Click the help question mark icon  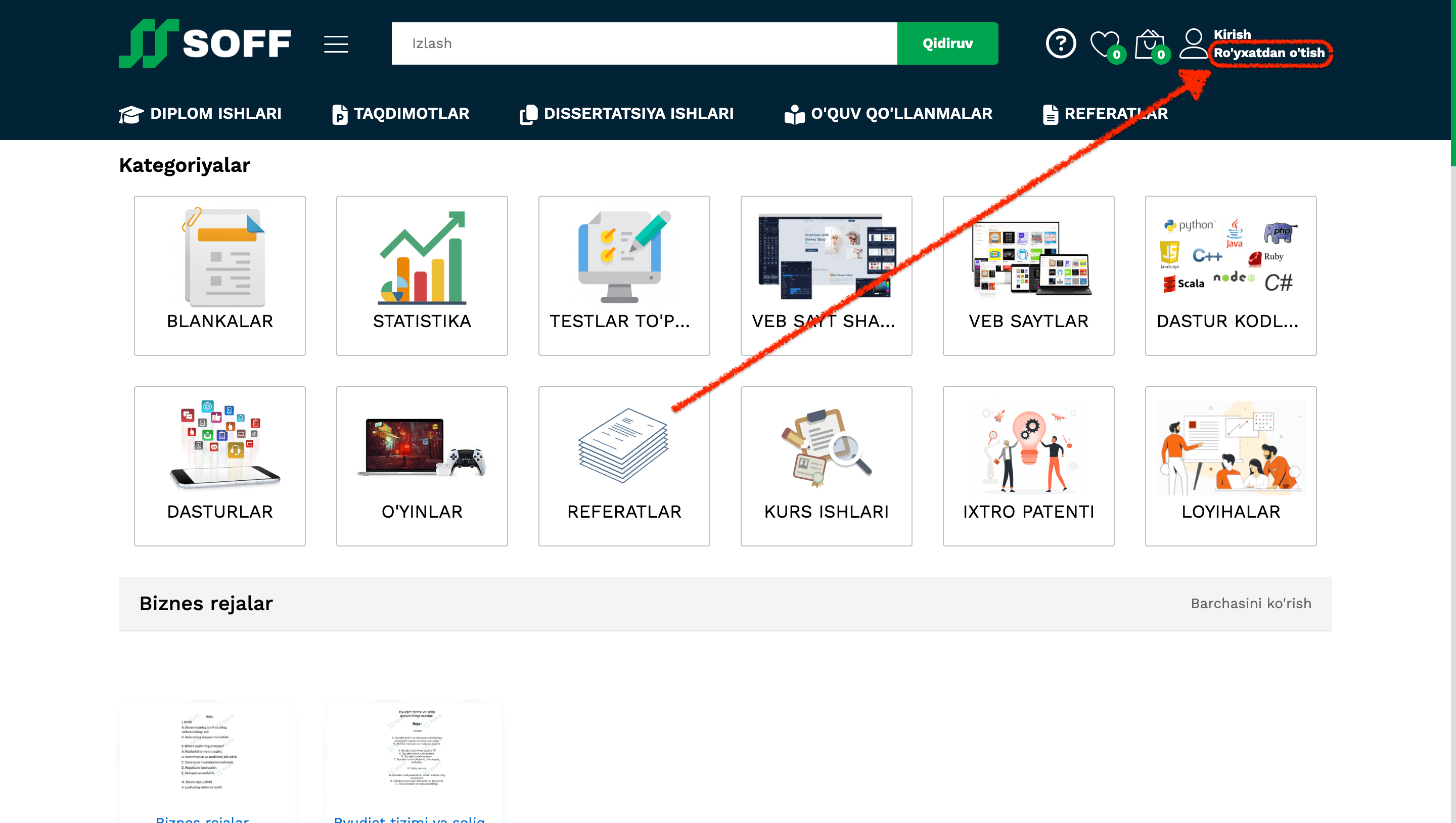(x=1060, y=43)
